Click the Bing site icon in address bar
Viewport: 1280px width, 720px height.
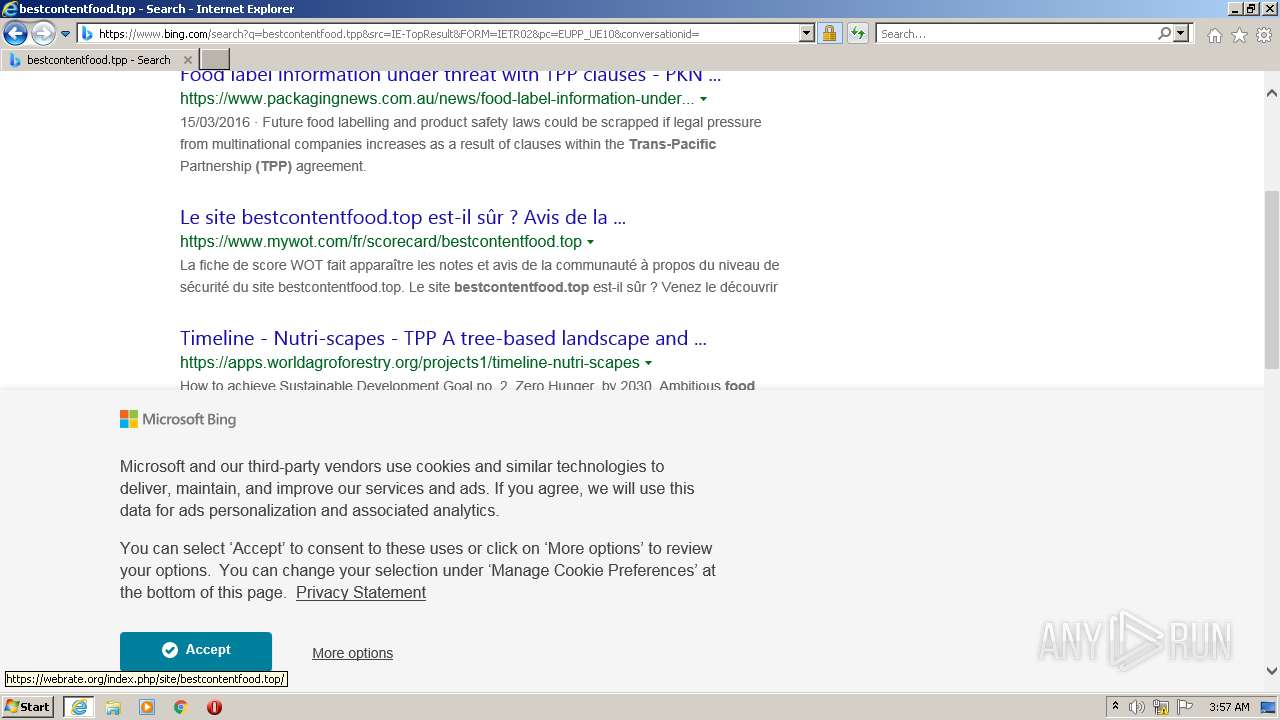pos(87,34)
